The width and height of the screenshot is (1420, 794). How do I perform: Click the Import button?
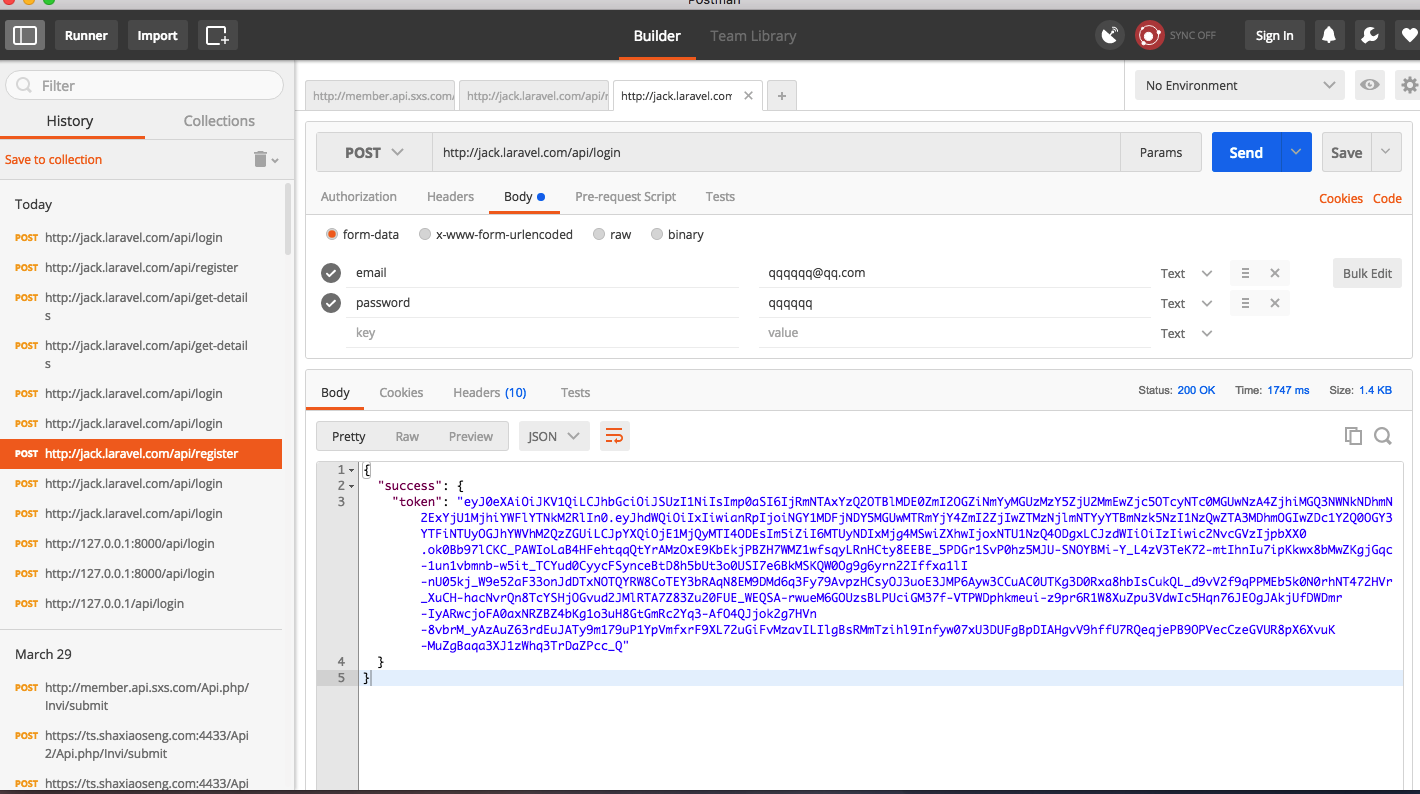[x=157, y=35]
